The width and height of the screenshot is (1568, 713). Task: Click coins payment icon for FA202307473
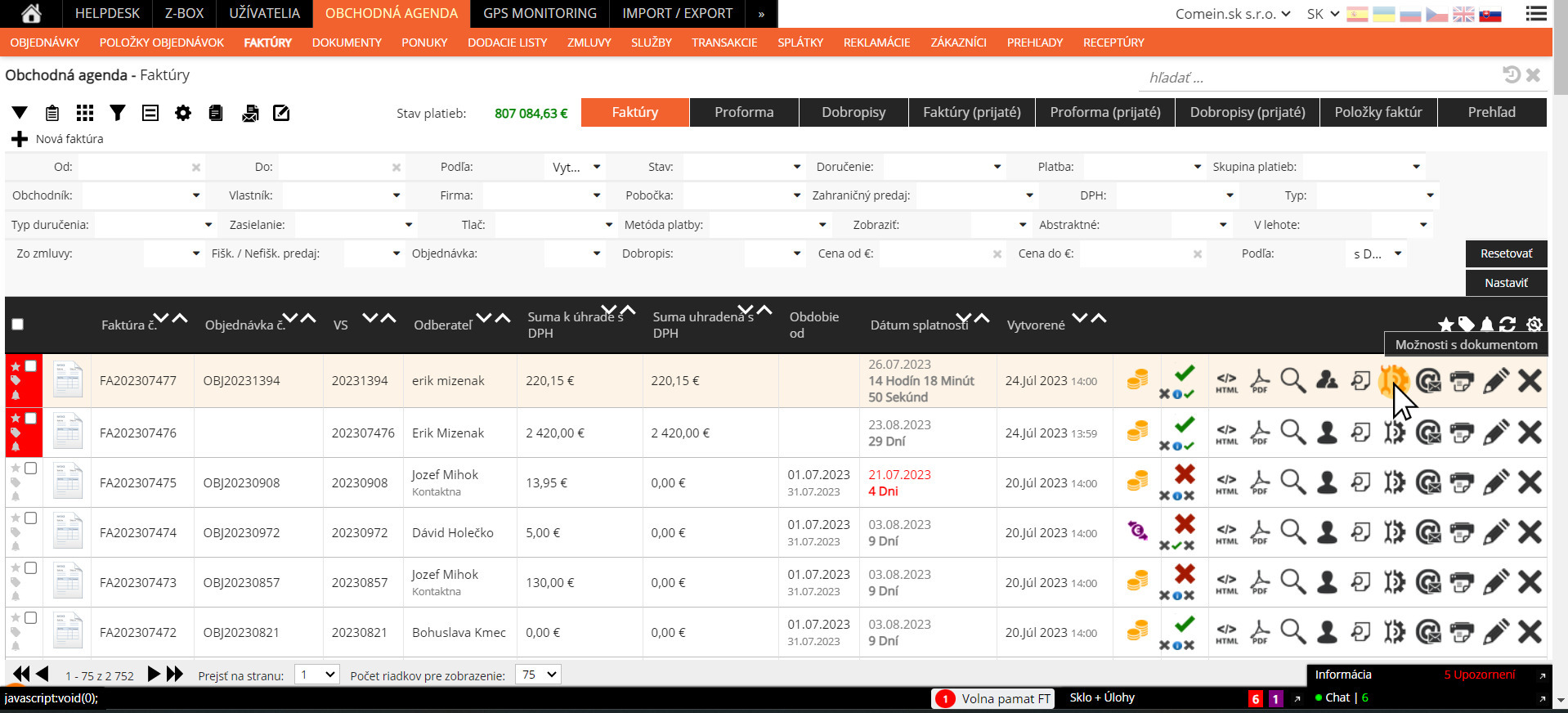(x=1137, y=581)
